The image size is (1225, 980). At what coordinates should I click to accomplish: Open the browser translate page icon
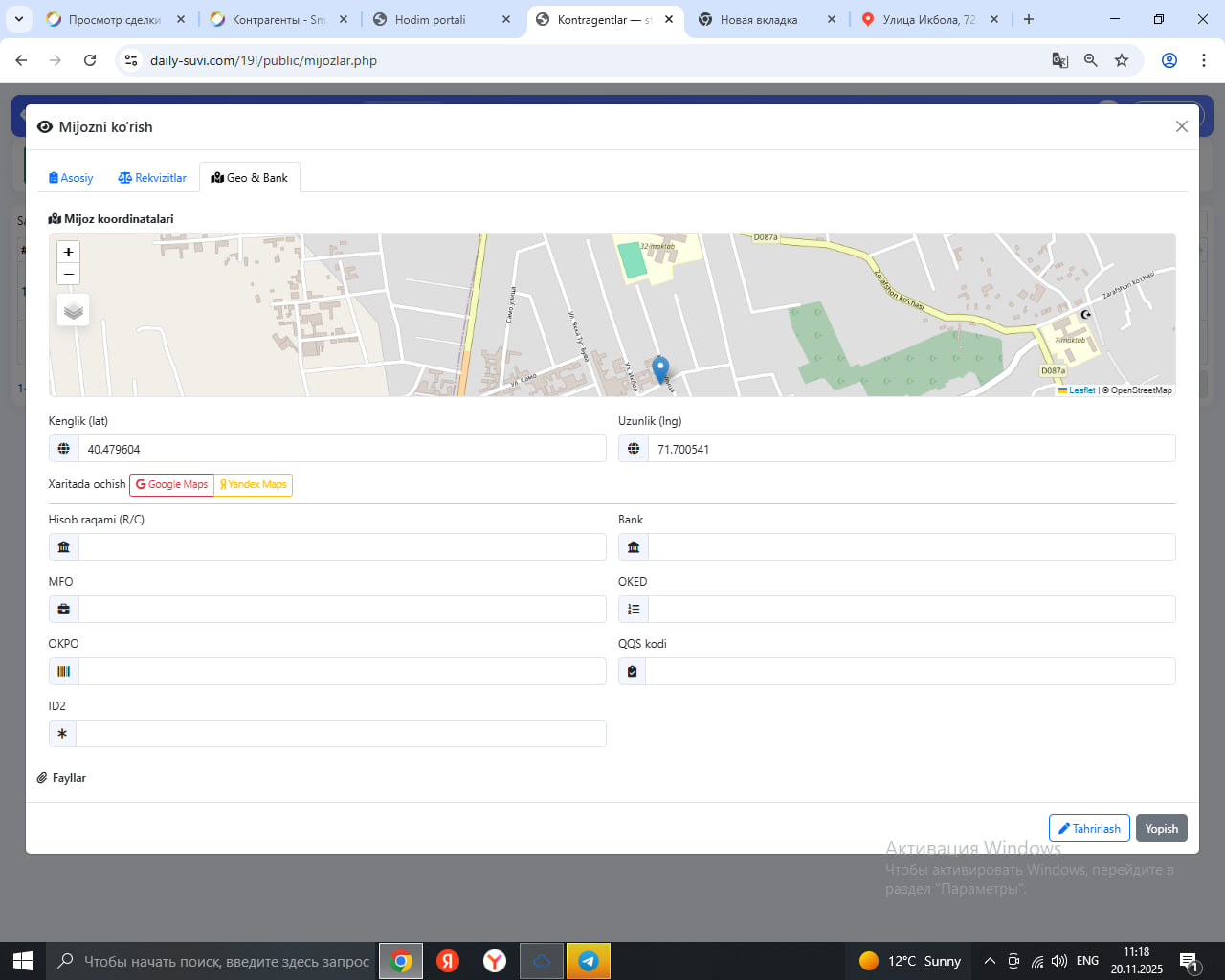click(1060, 60)
